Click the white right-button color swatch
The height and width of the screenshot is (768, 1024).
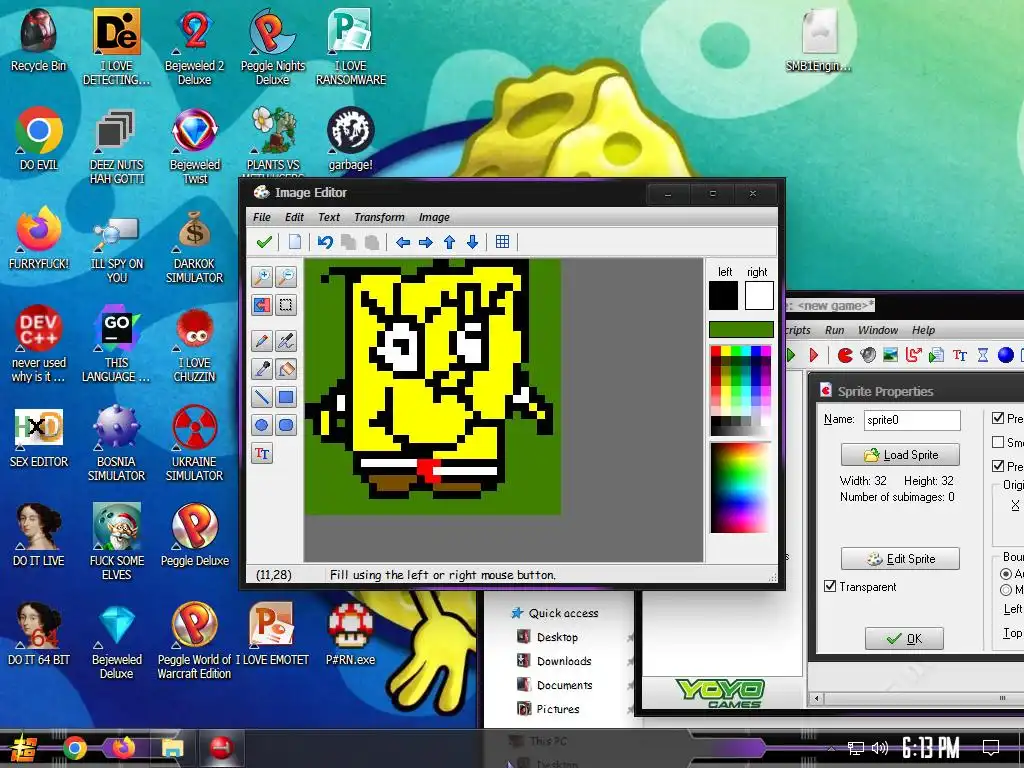coord(759,295)
